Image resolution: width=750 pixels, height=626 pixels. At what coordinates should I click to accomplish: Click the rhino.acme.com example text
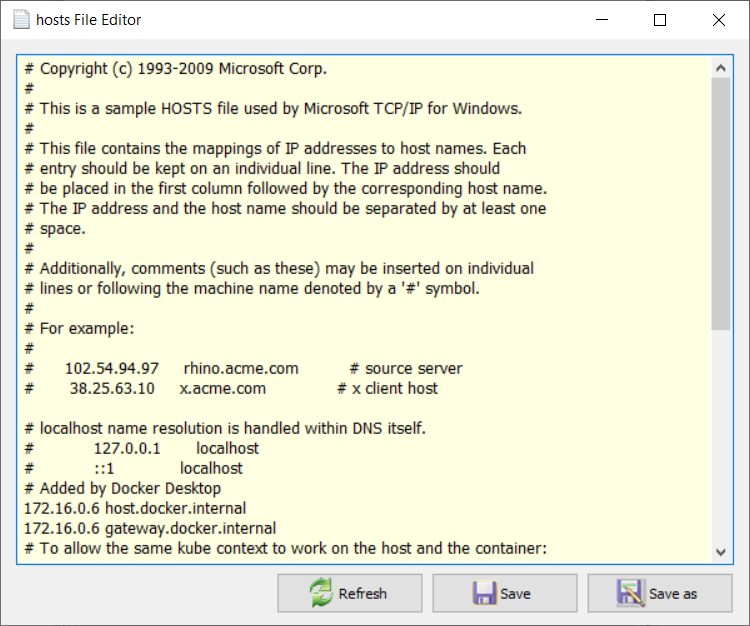coord(239,368)
